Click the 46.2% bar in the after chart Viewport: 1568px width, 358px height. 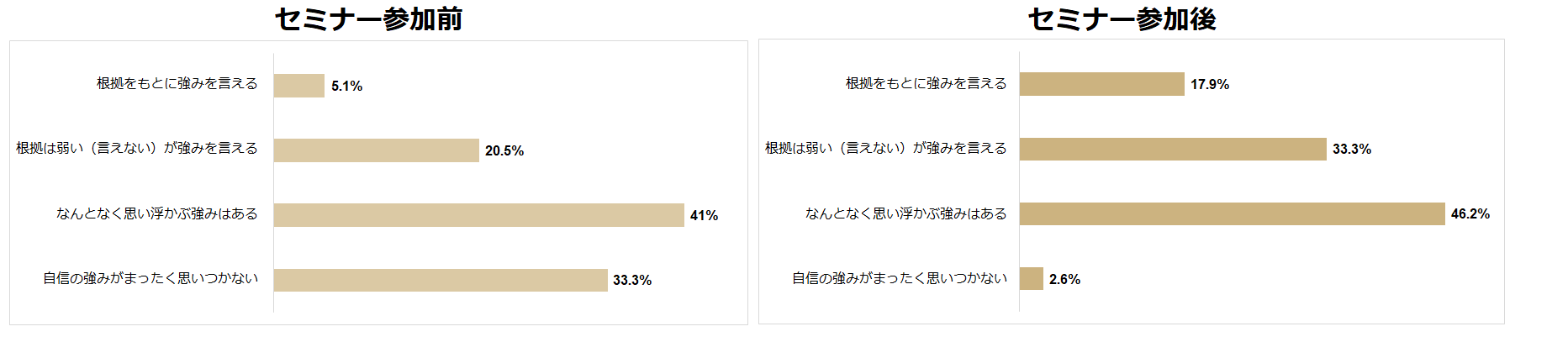tap(1232, 213)
